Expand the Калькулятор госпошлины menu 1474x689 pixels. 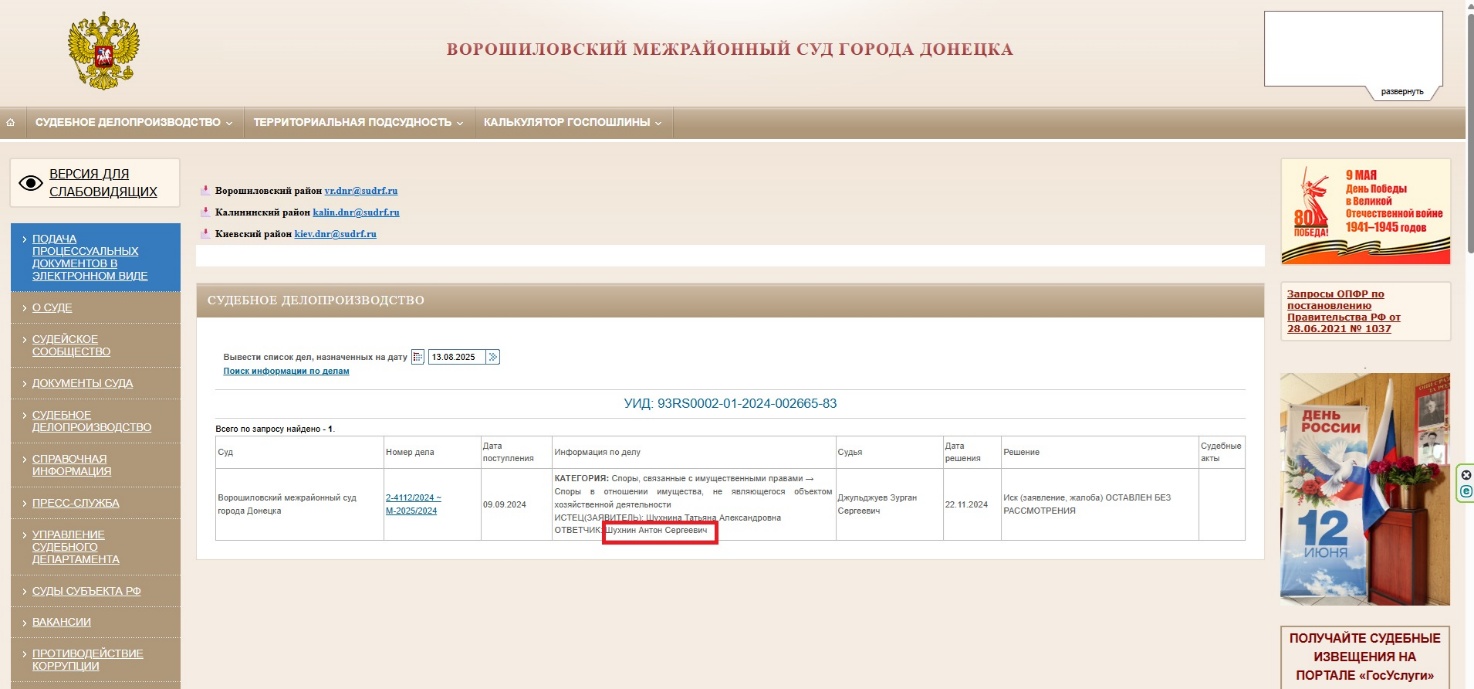pos(573,122)
